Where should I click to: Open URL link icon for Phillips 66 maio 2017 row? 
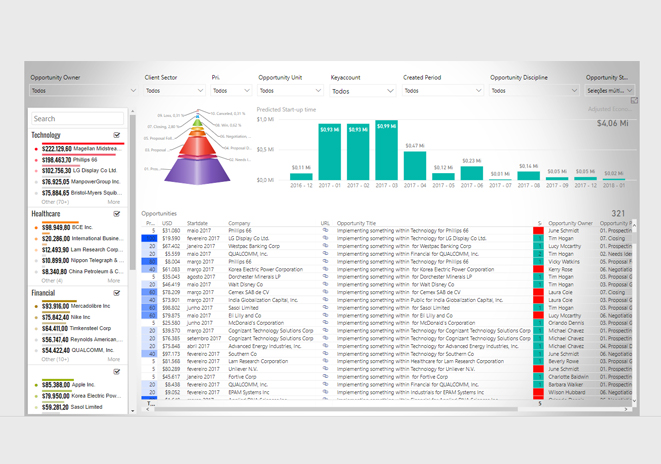[x=325, y=230]
